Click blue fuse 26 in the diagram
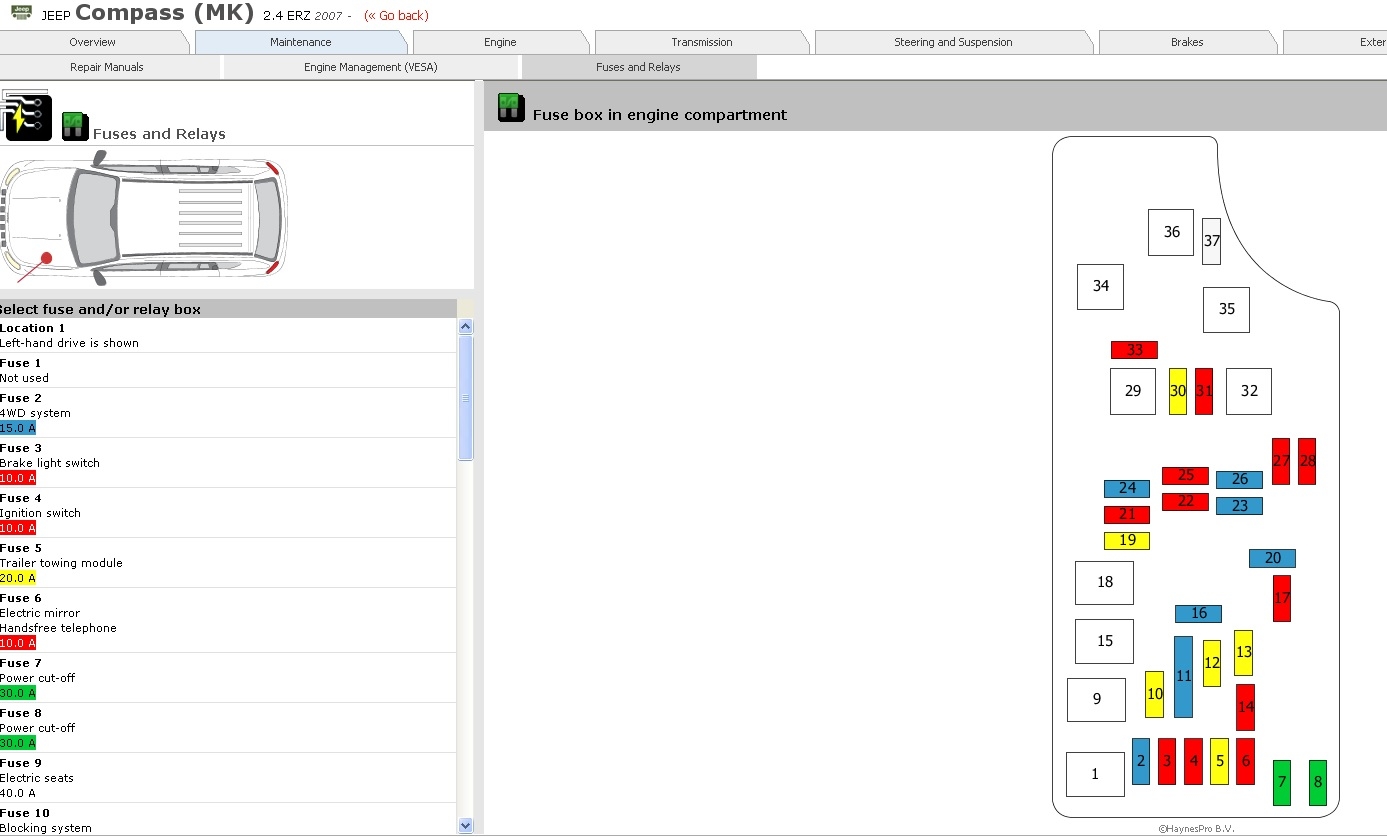This screenshot has width=1387, height=837. point(1239,480)
